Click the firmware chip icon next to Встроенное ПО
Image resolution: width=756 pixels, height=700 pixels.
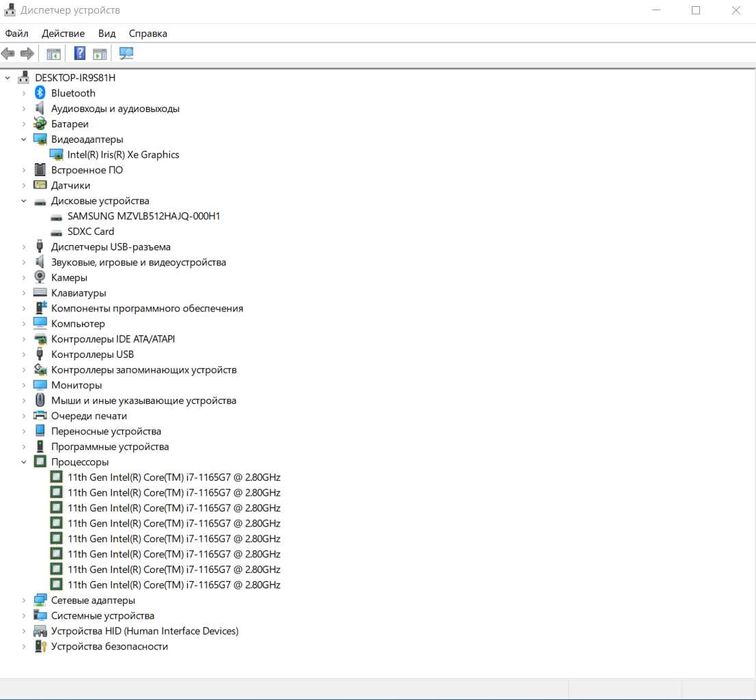(40, 170)
